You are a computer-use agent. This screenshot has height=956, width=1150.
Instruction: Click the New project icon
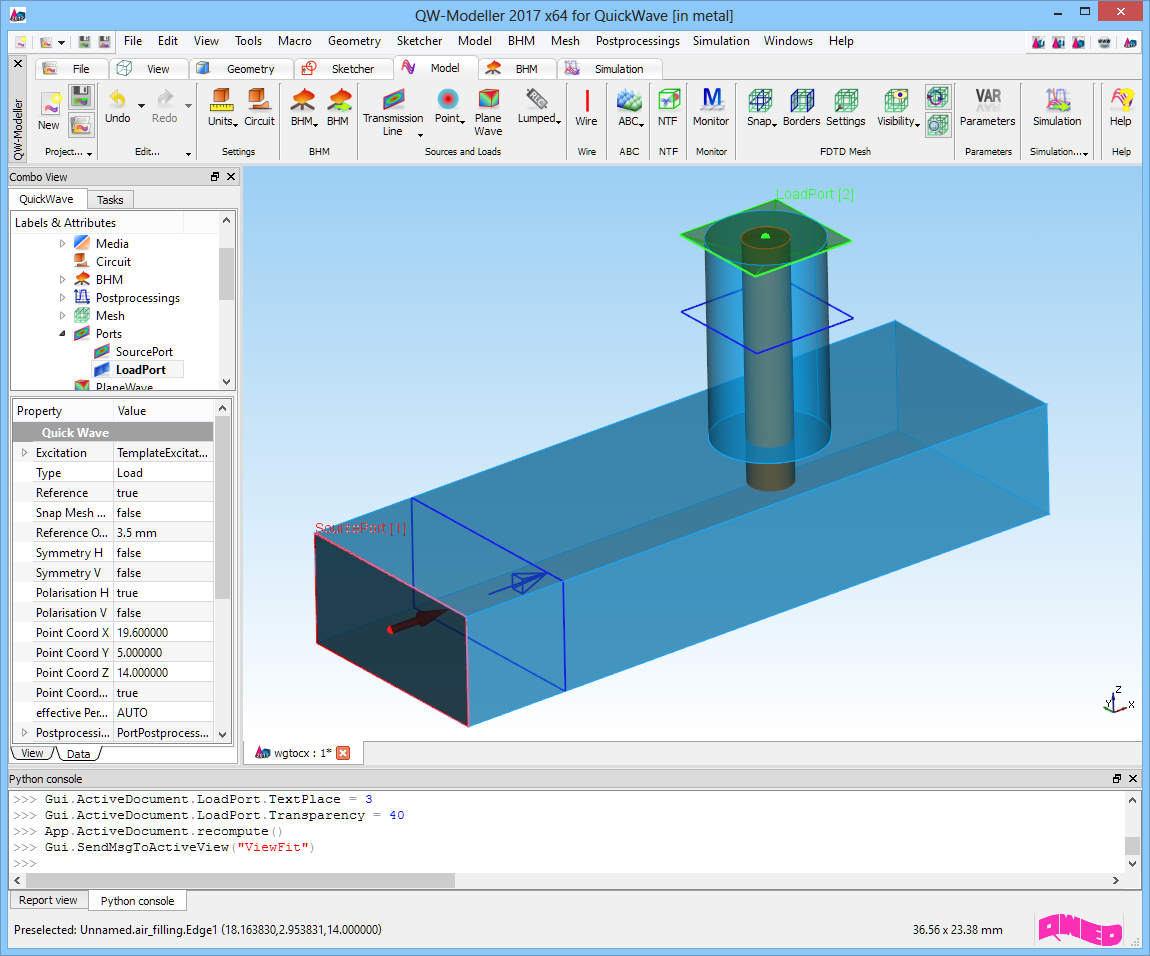pyautogui.click(x=50, y=104)
